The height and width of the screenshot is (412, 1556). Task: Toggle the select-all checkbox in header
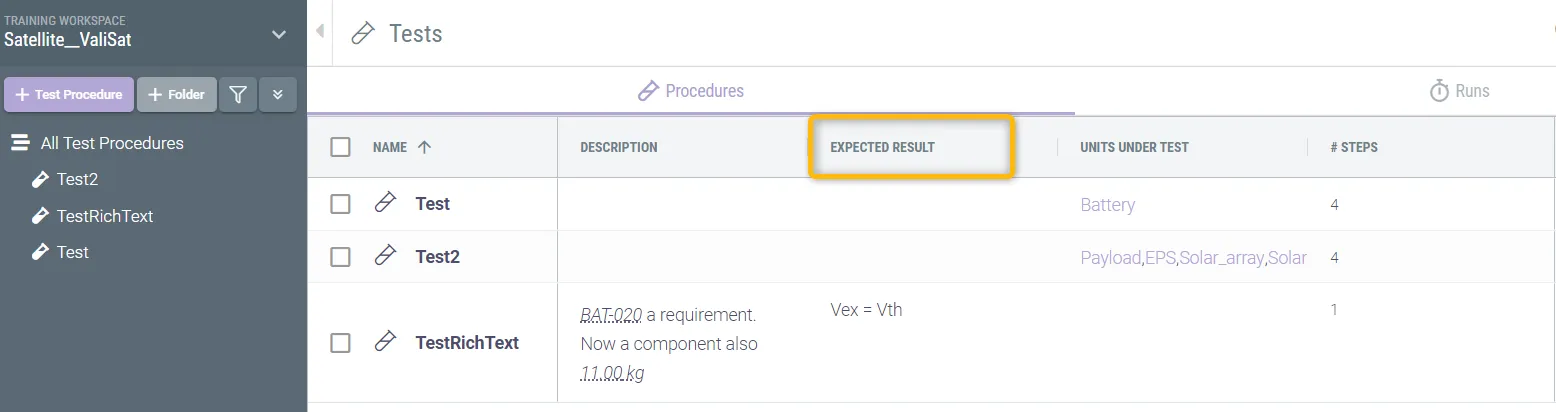[341, 147]
